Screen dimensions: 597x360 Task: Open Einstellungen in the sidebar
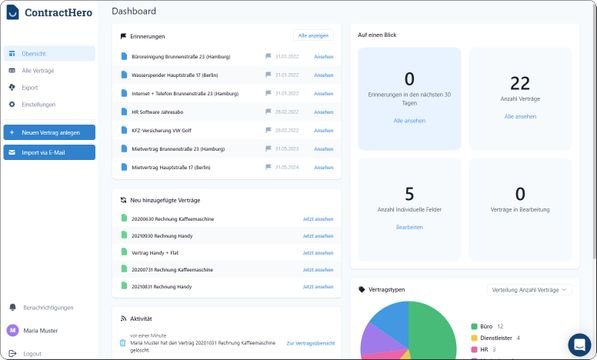coord(49,104)
